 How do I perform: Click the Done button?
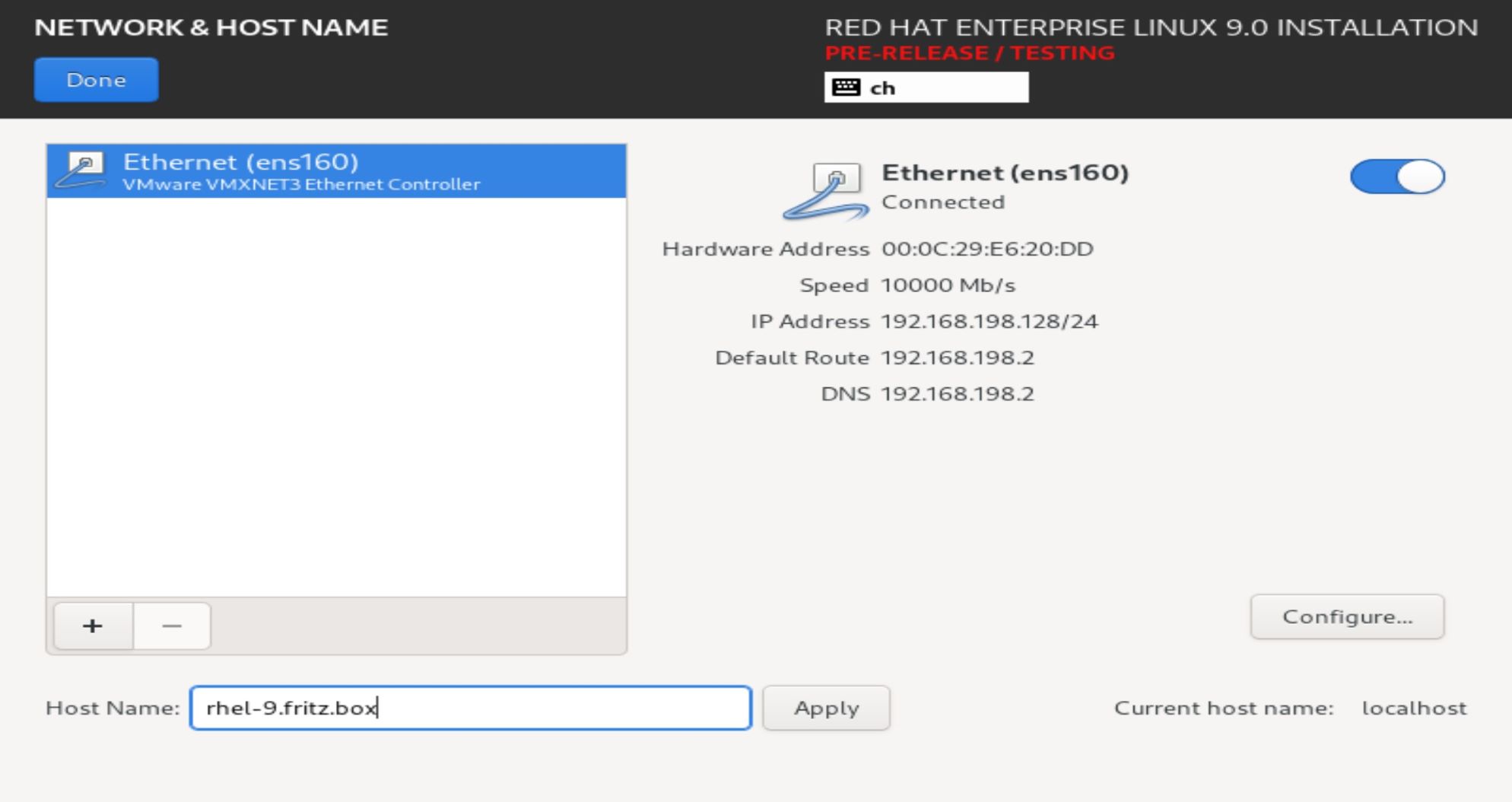96,80
